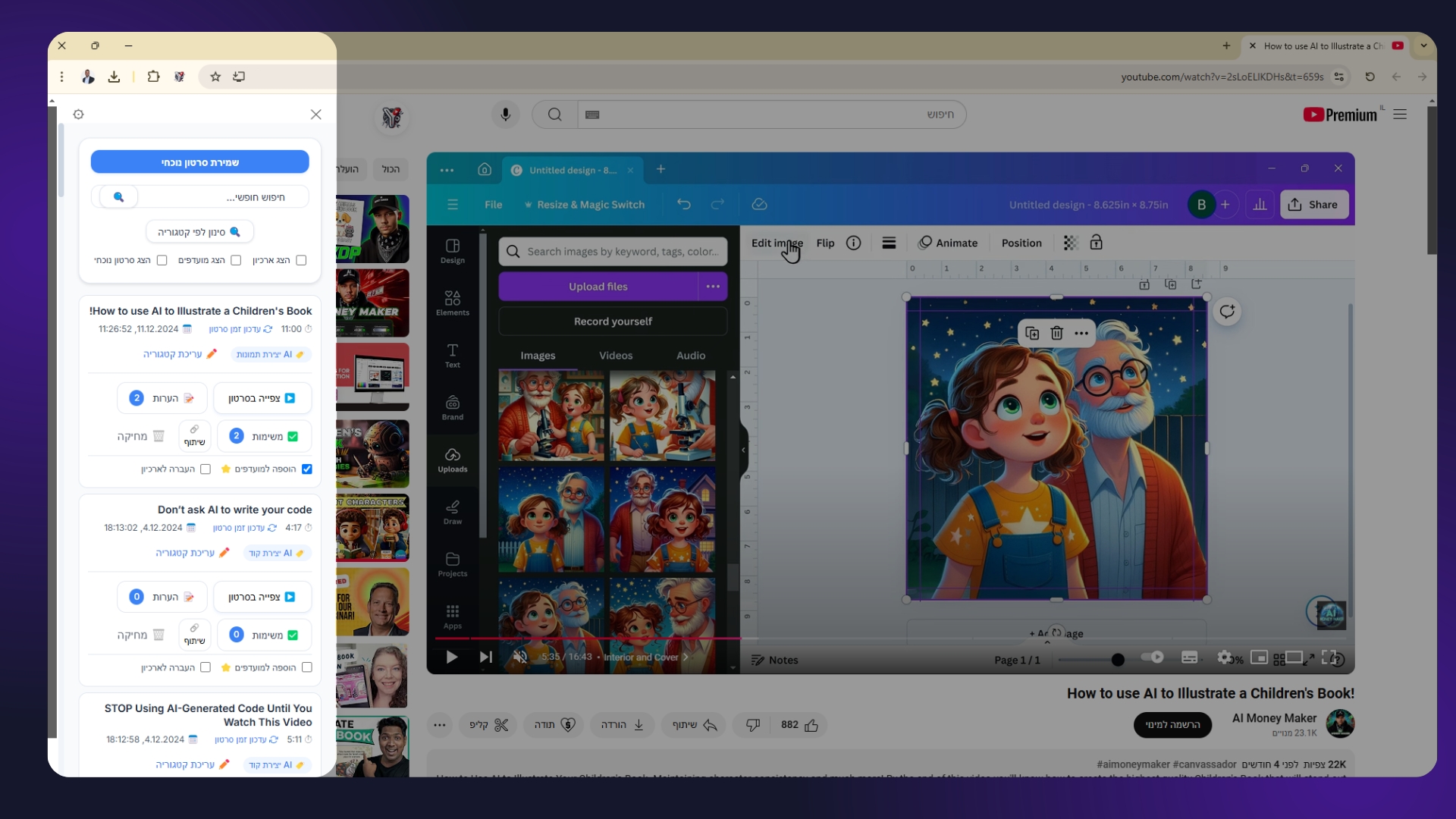Click the AI image creation tag
This screenshot has height=819, width=1456.
pyautogui.click(x=270, y=354)
